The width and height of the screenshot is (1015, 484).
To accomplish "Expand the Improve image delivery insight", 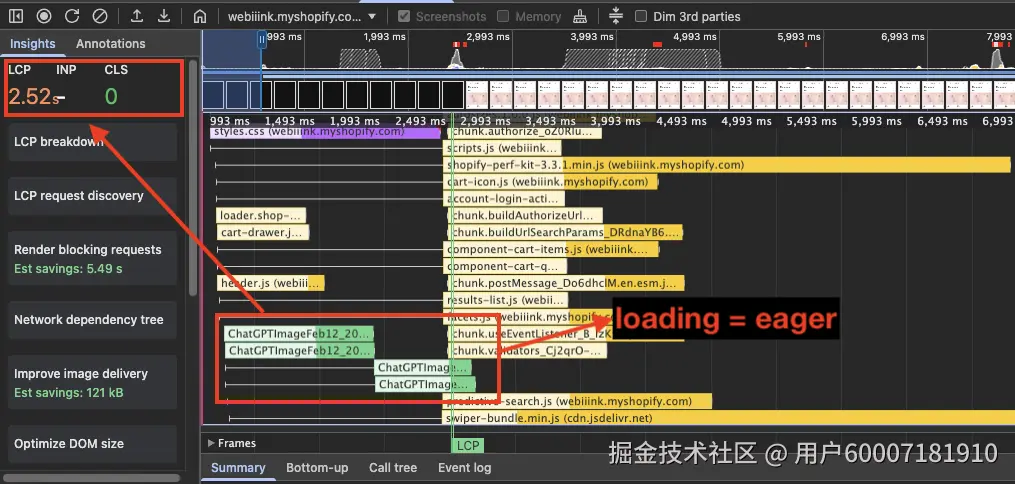I will click(93, 382).
